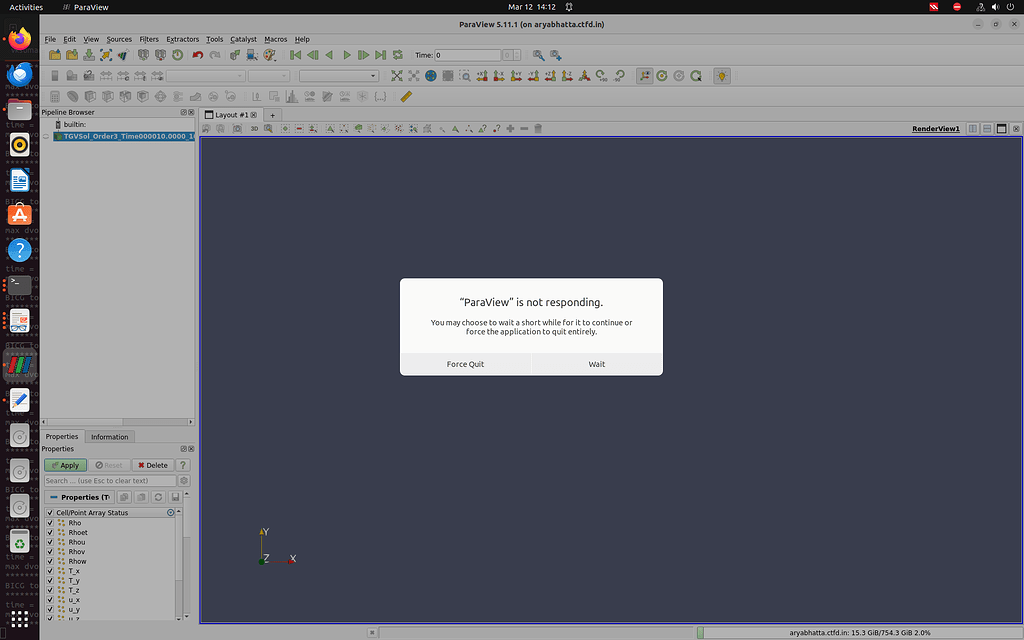
Task: Open the Filters menu
Action: click(x=148, y=39)
